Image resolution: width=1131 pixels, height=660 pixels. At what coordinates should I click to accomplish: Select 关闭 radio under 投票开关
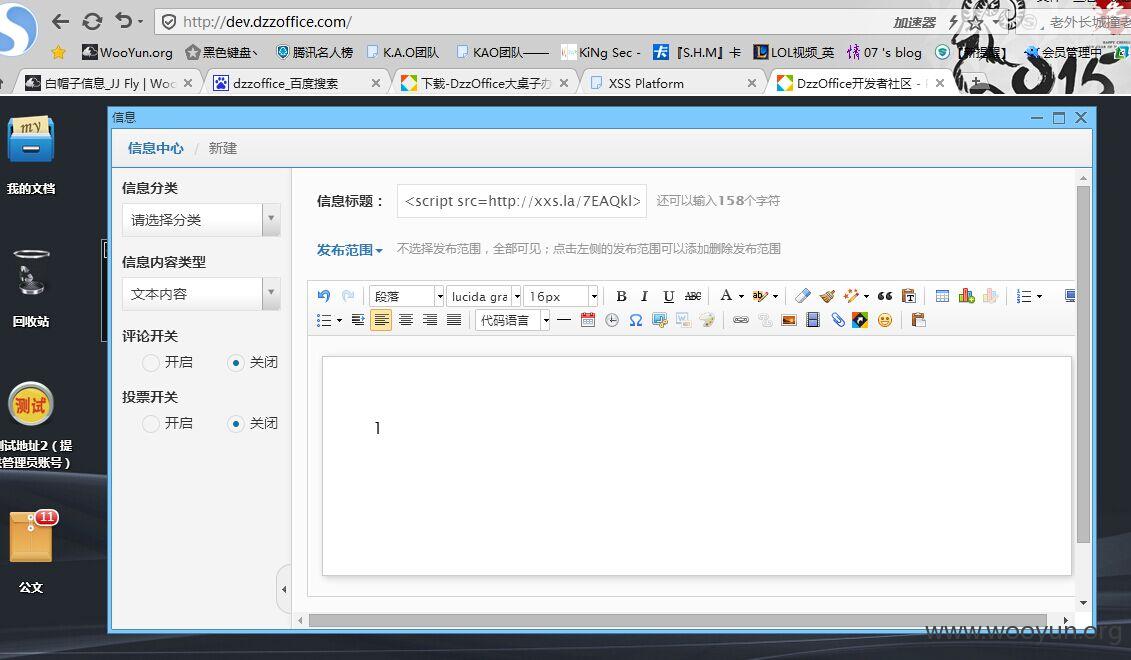click(236, 424)
